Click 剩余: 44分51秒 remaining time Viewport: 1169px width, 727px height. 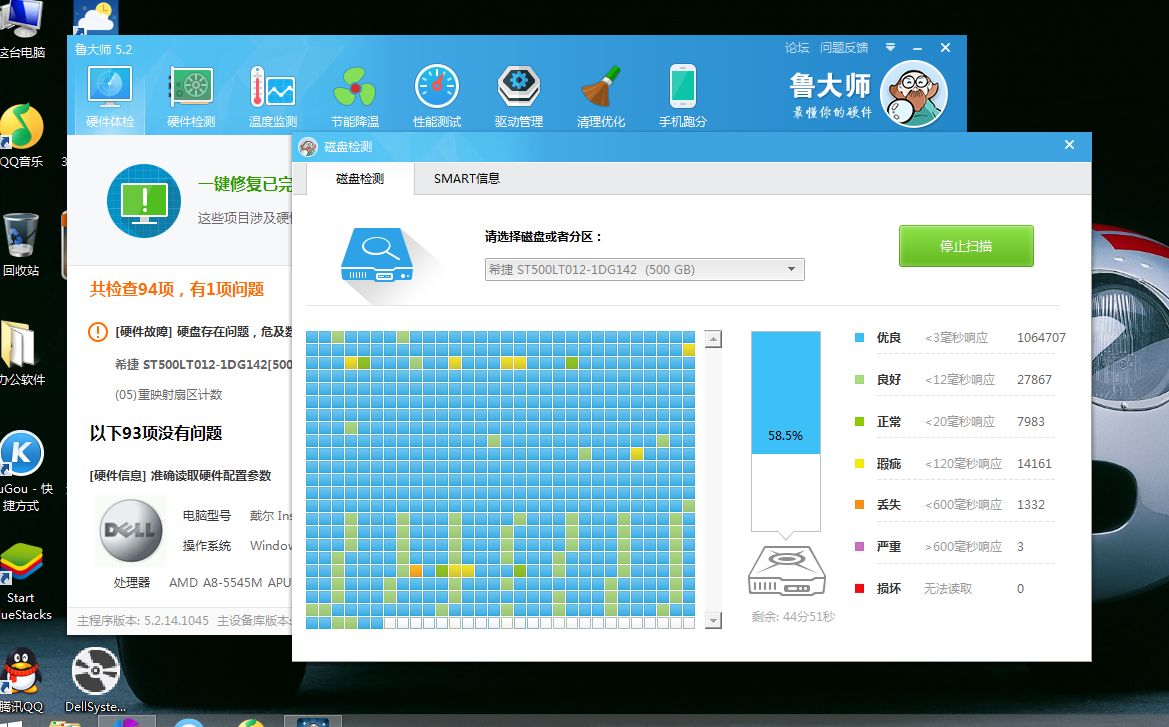coord(793,617)
